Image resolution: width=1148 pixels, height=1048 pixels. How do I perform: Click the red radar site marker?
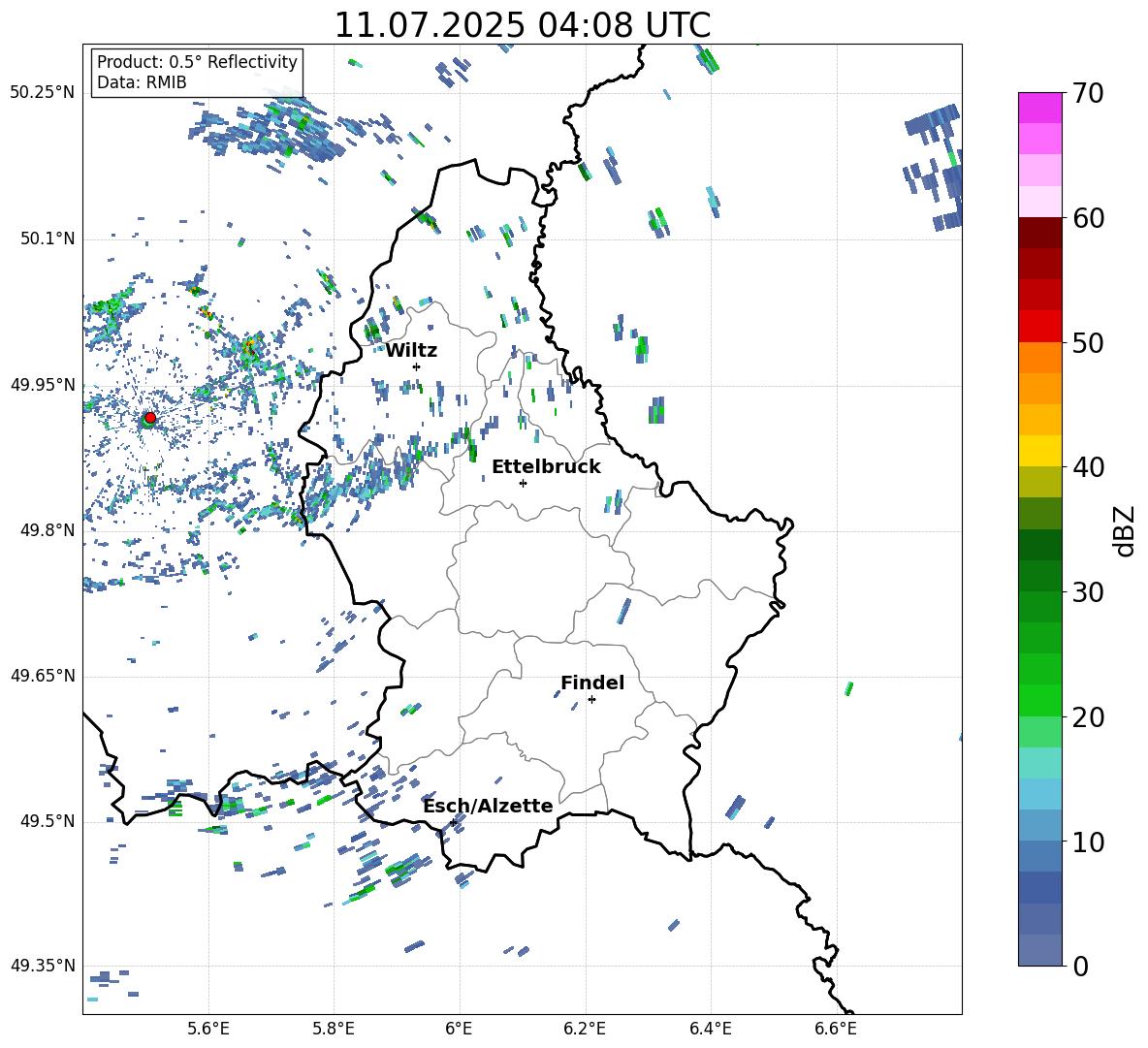click(150, 418)
